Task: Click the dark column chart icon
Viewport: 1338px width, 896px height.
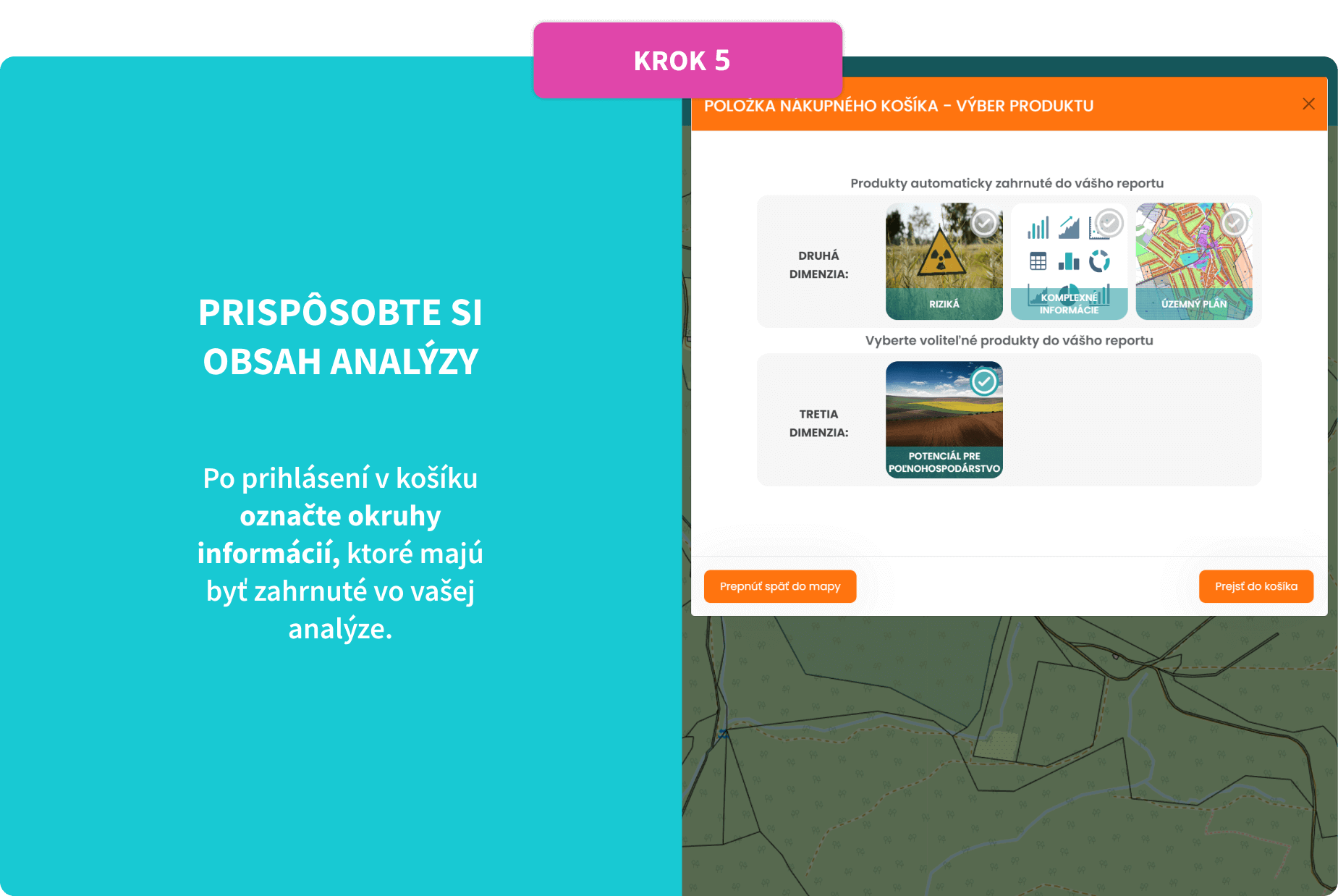Action: pyautogui.click(x=1069, y=261)
